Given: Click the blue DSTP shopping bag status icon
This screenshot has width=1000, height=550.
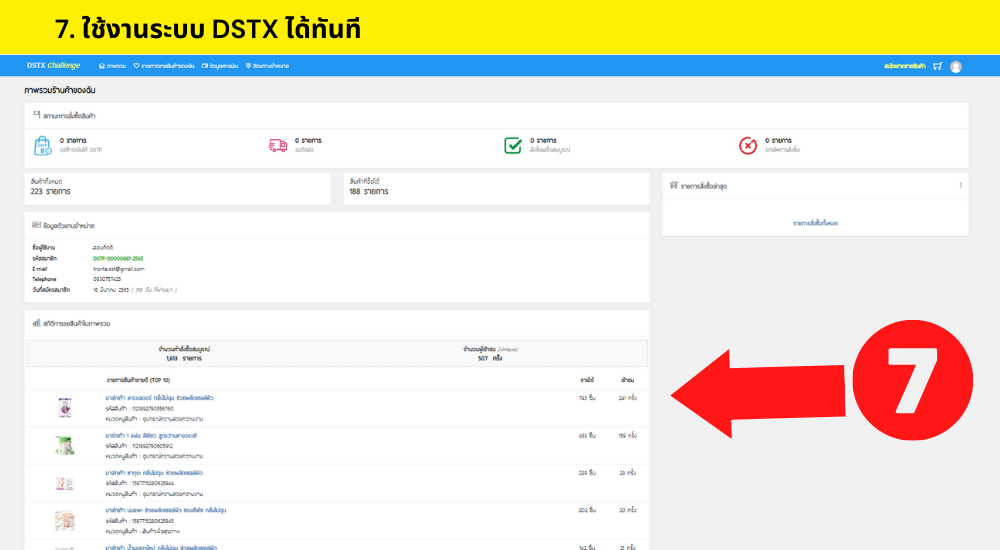Looking at the screenshot, I should pyautogui.click(x=42, y=145).
